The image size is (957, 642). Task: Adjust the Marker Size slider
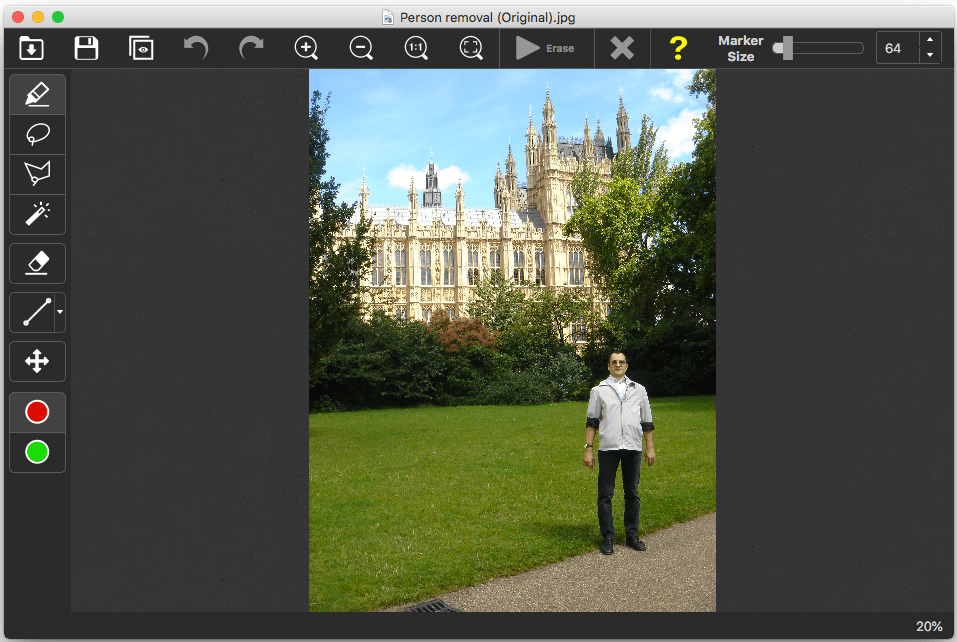(818, 48)
